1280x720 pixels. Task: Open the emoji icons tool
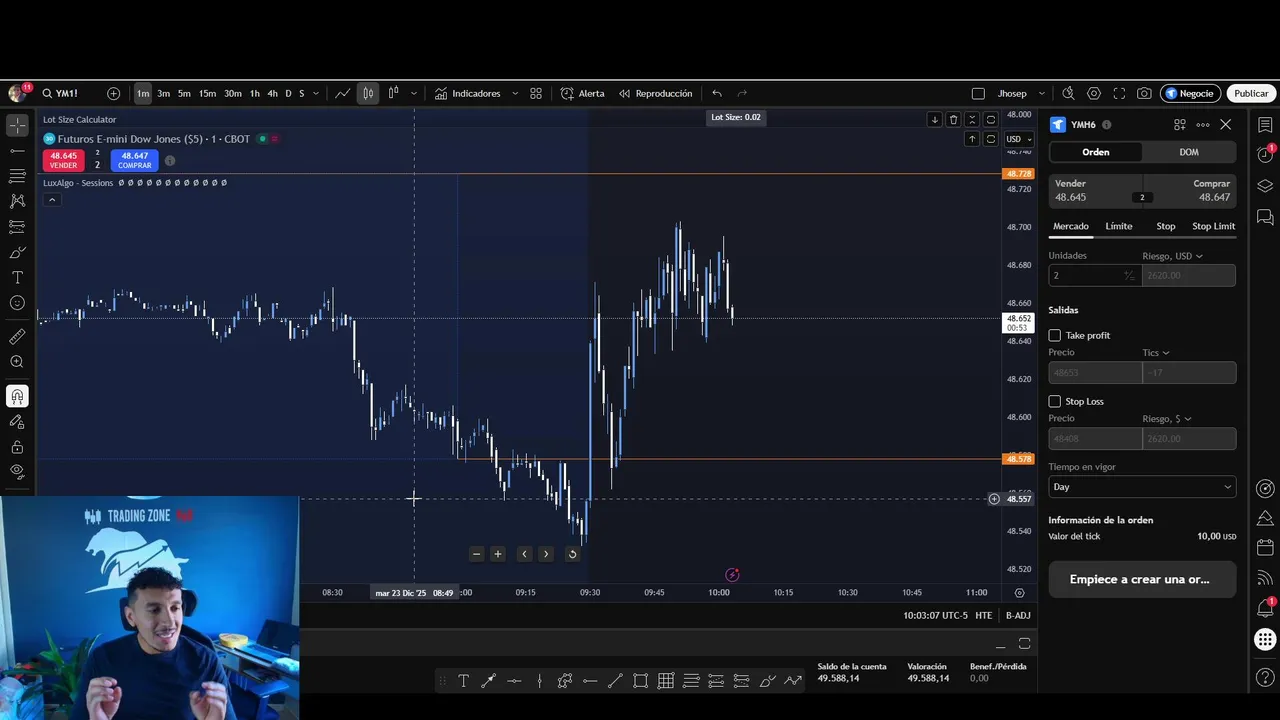pyautogui.click(x=17, y=303)
